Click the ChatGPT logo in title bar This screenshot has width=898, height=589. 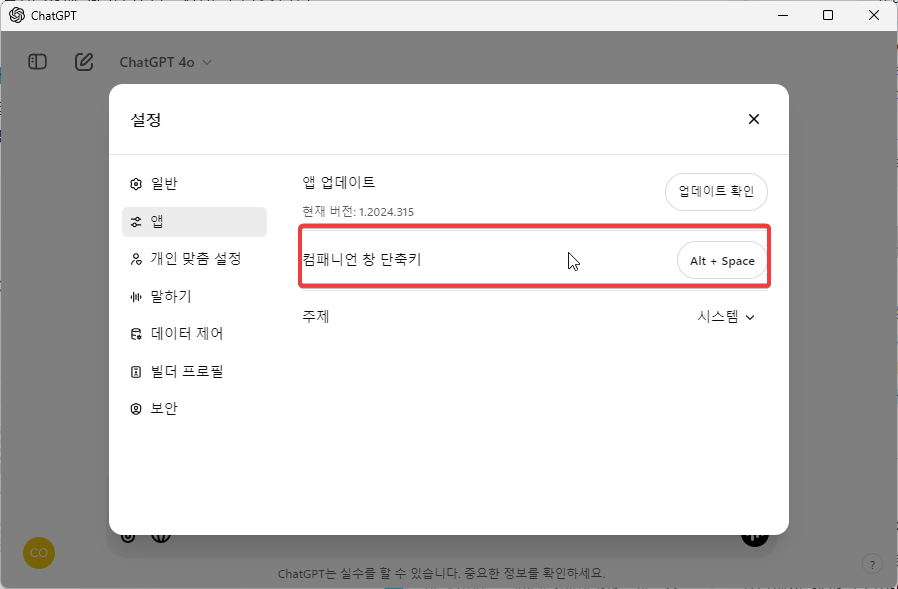coord(18,15)
